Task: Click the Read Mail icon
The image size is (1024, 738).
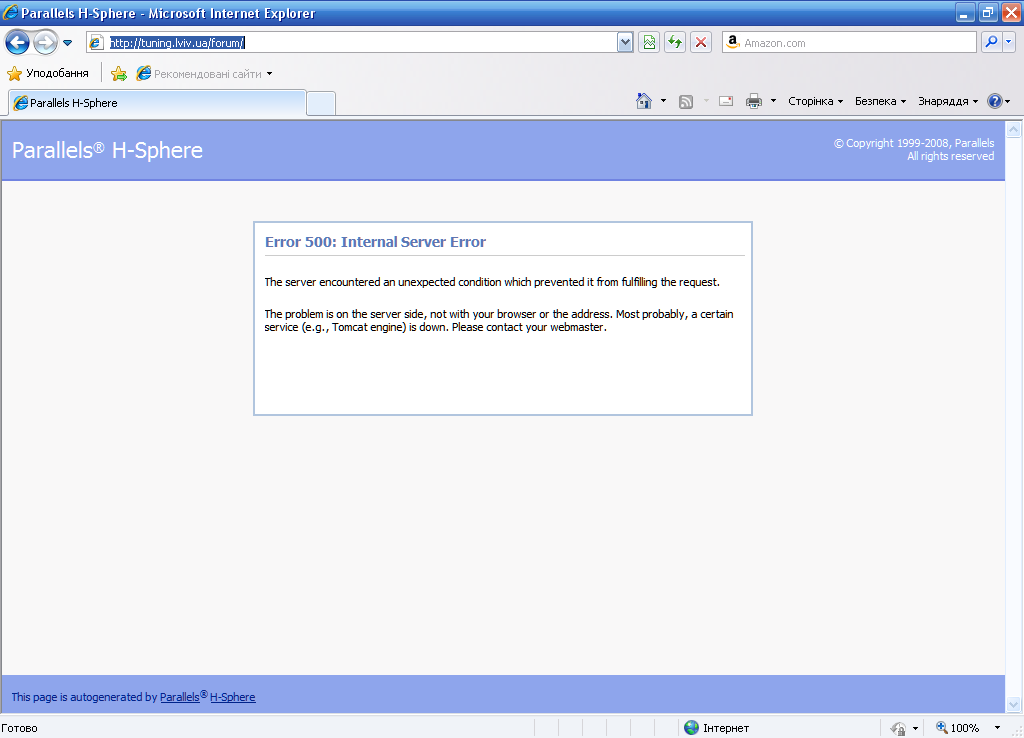Action: (x=726, y=101)
